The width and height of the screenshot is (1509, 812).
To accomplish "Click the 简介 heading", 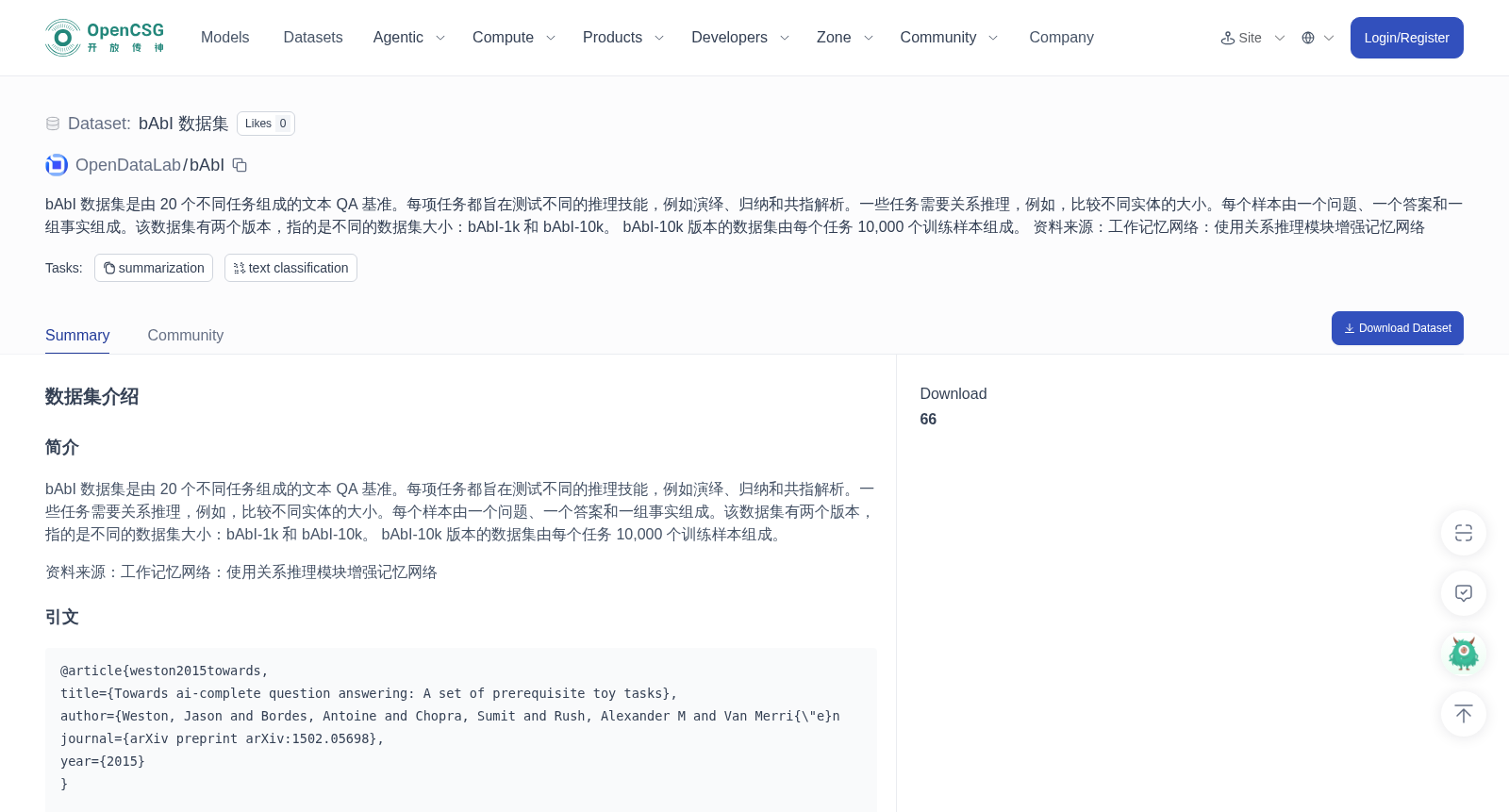I will click(62, 447).
